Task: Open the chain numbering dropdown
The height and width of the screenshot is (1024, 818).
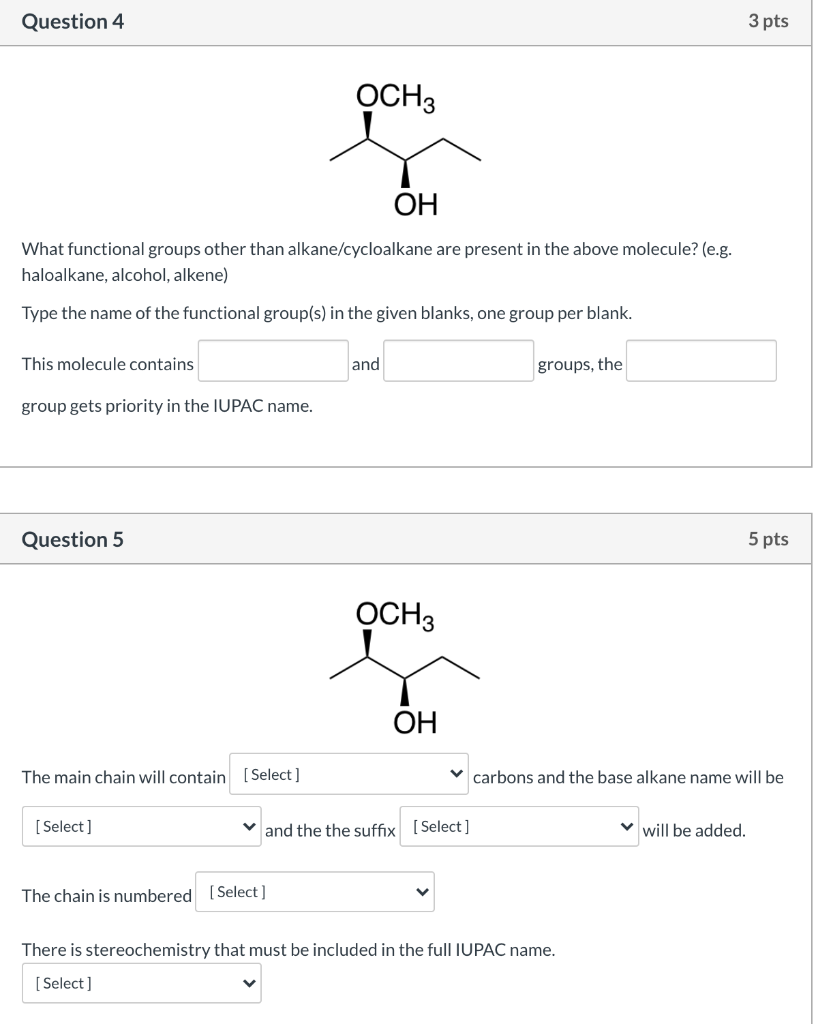Action: (x=313, y=891)
